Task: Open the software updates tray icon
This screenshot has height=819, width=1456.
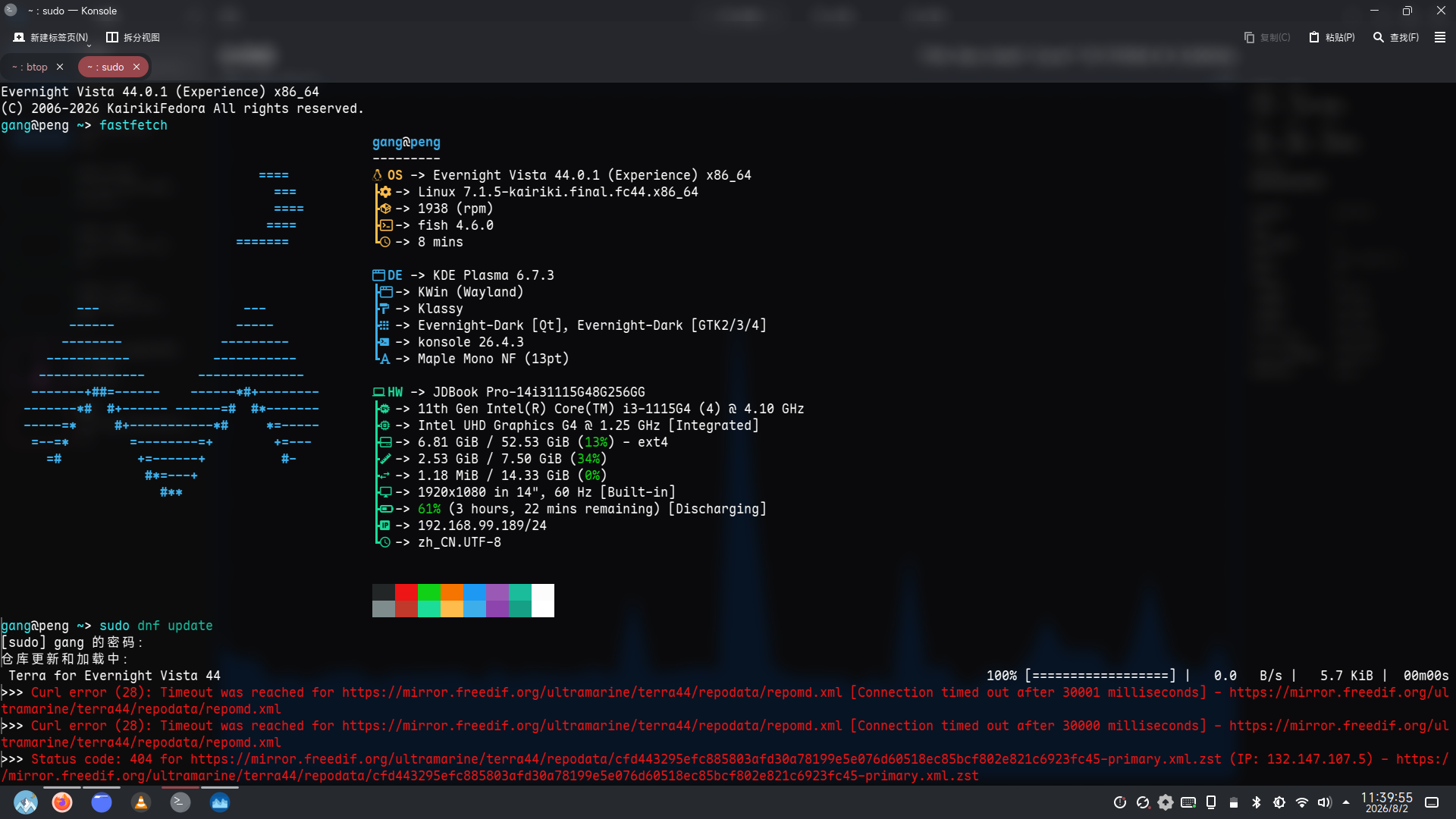Action: [x=1166, y=802]
